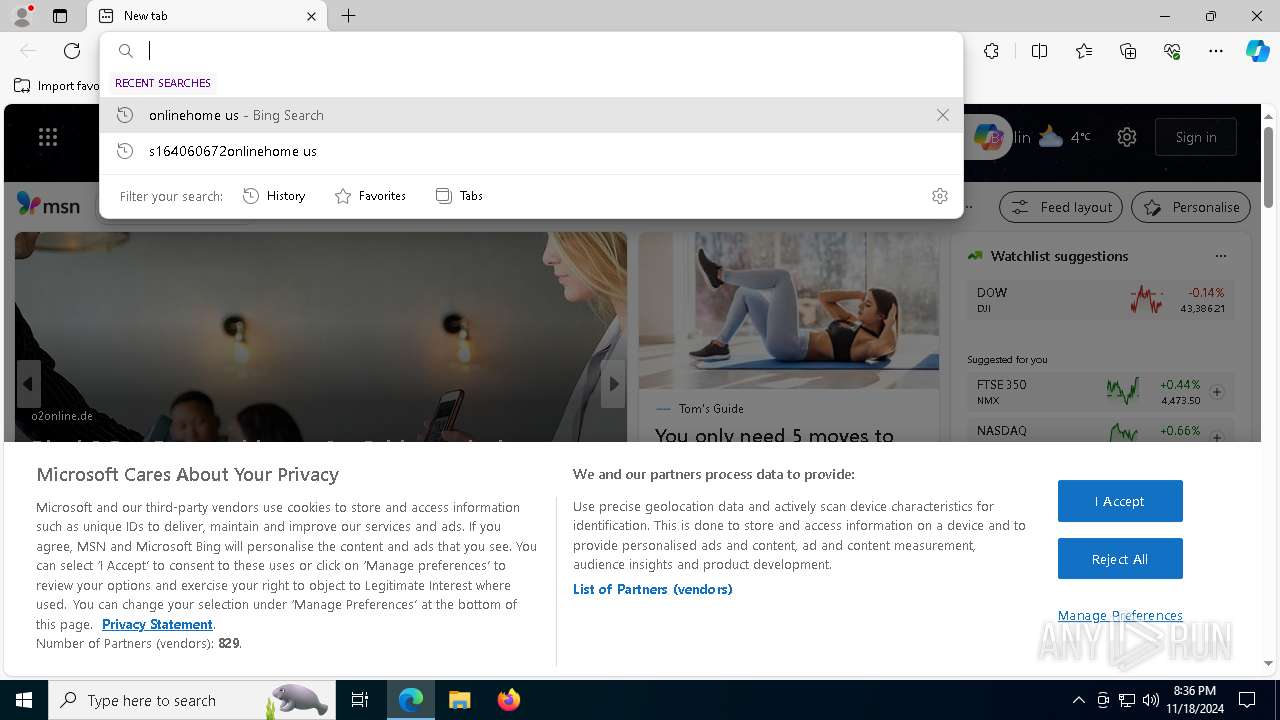
Task: Open MSN page settings gear
Action: (1127, 137)
